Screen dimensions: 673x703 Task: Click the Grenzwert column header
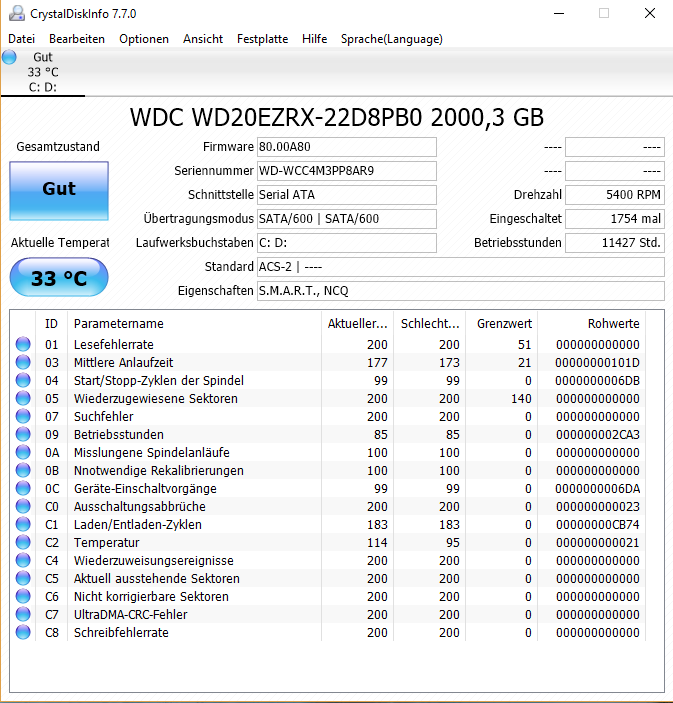(x=502, y=324)
